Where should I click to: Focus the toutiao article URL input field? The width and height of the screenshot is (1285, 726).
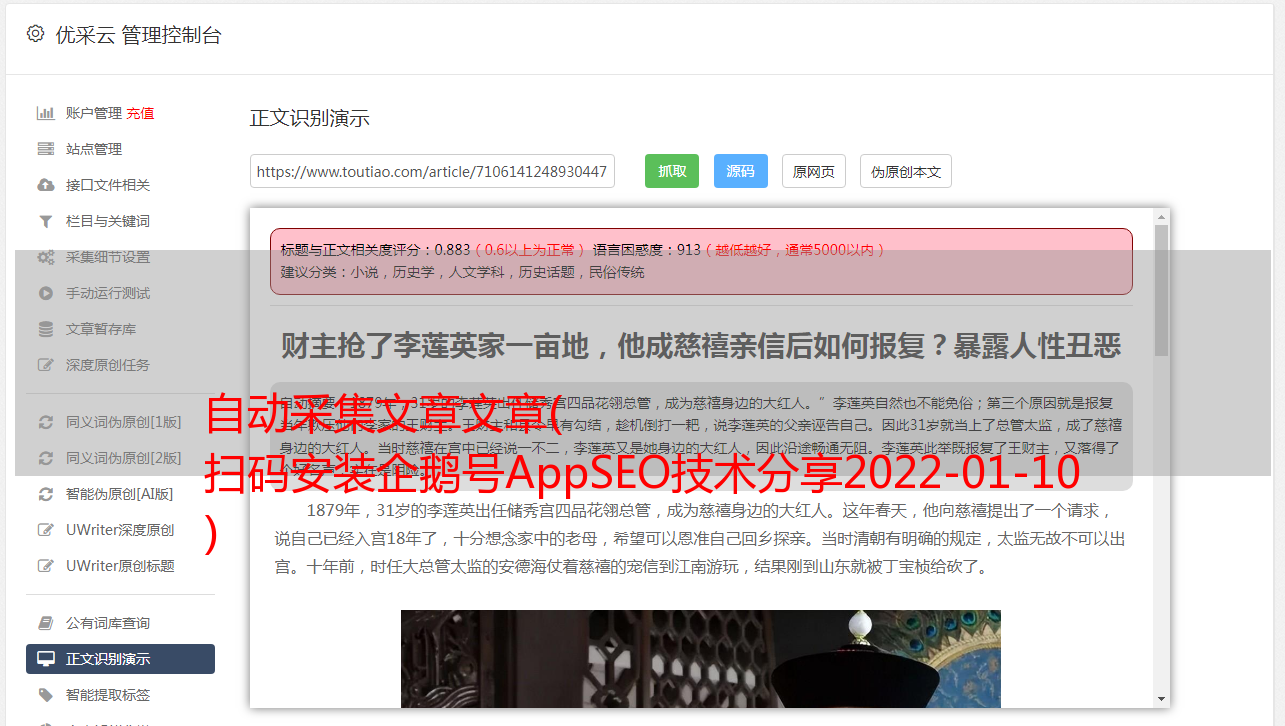[x=432, y=171]
